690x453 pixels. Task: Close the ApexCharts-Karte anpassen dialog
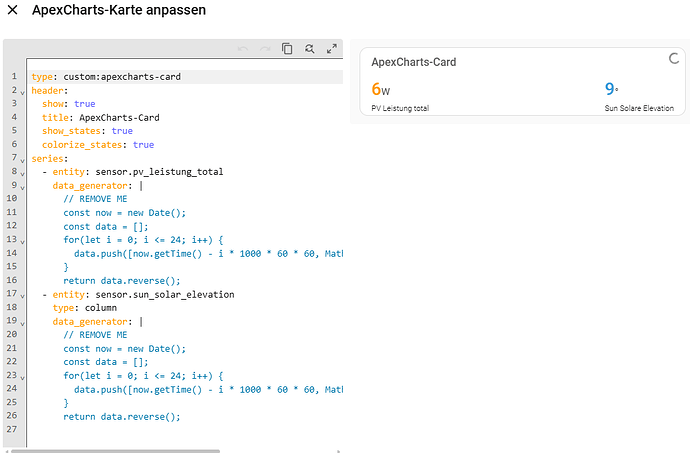tap(13, 10)
